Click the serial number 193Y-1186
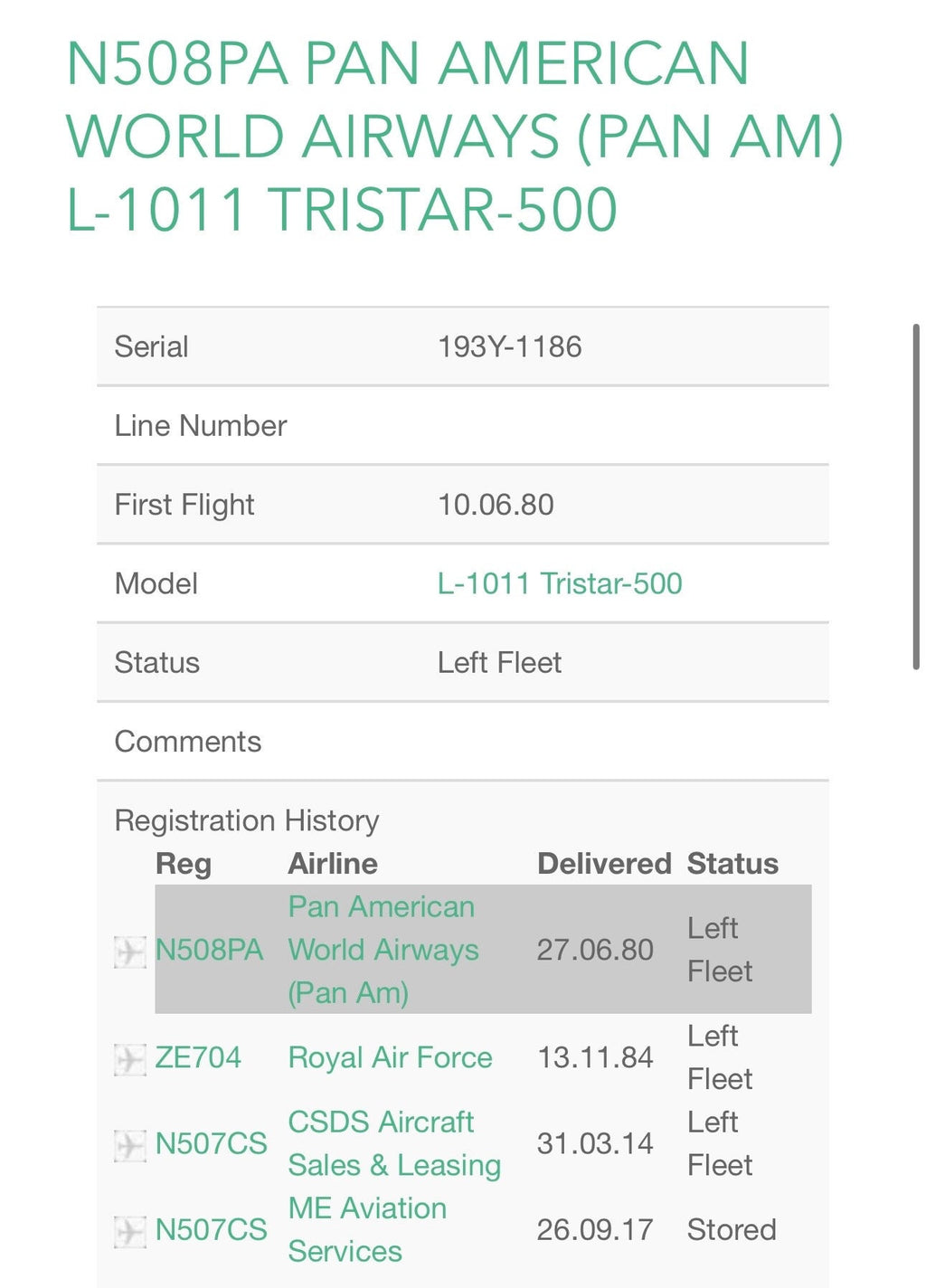This screenshot has height=1288, width=926. tap(509, 346)
